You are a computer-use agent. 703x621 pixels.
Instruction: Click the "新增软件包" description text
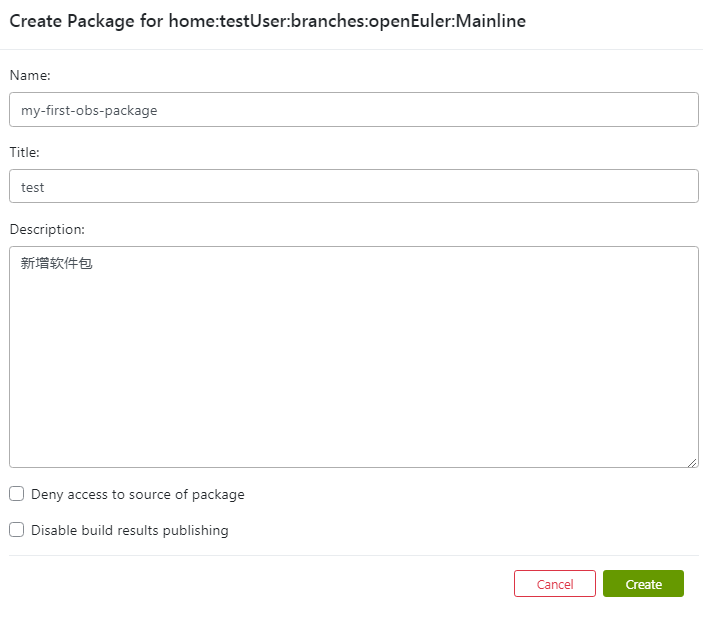[56, 264]
